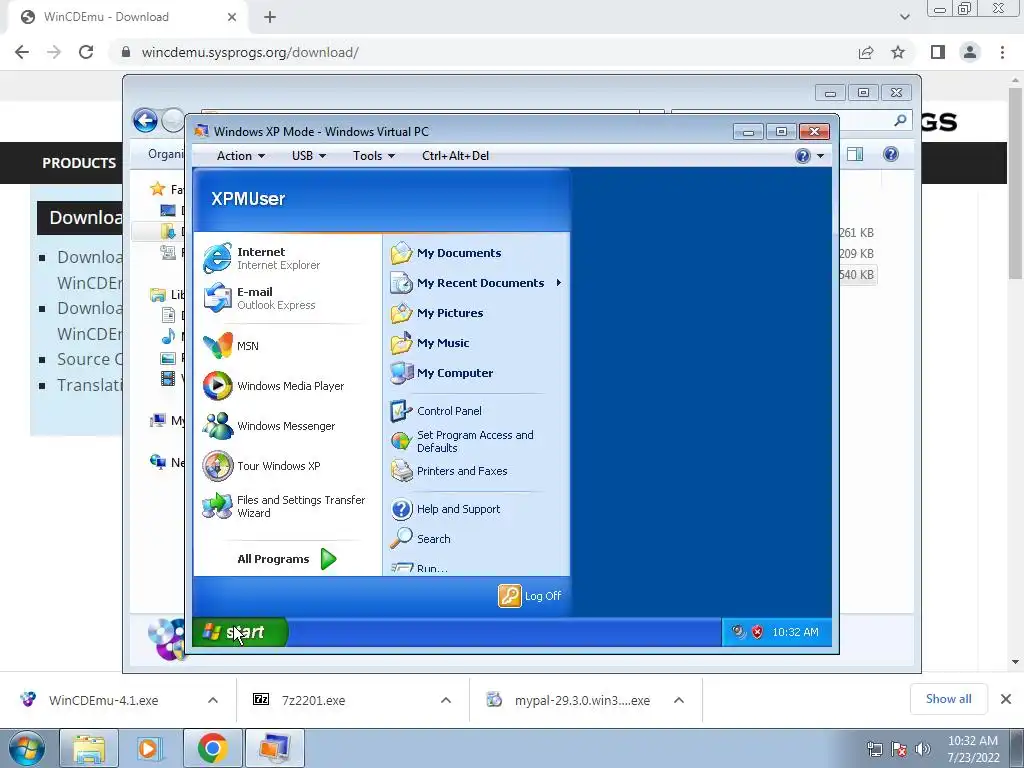Close the Chrome downloads bar
This screenshot has height=768, width=1024.
(1006, 699)
